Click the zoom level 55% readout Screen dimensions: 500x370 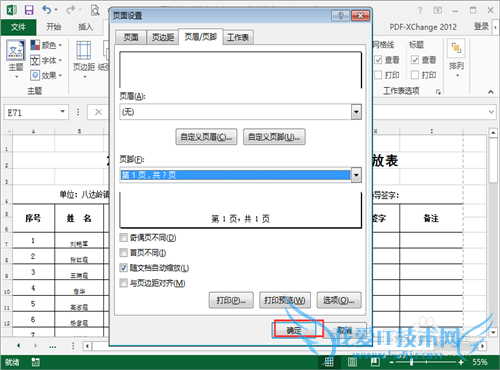point(479,362)
